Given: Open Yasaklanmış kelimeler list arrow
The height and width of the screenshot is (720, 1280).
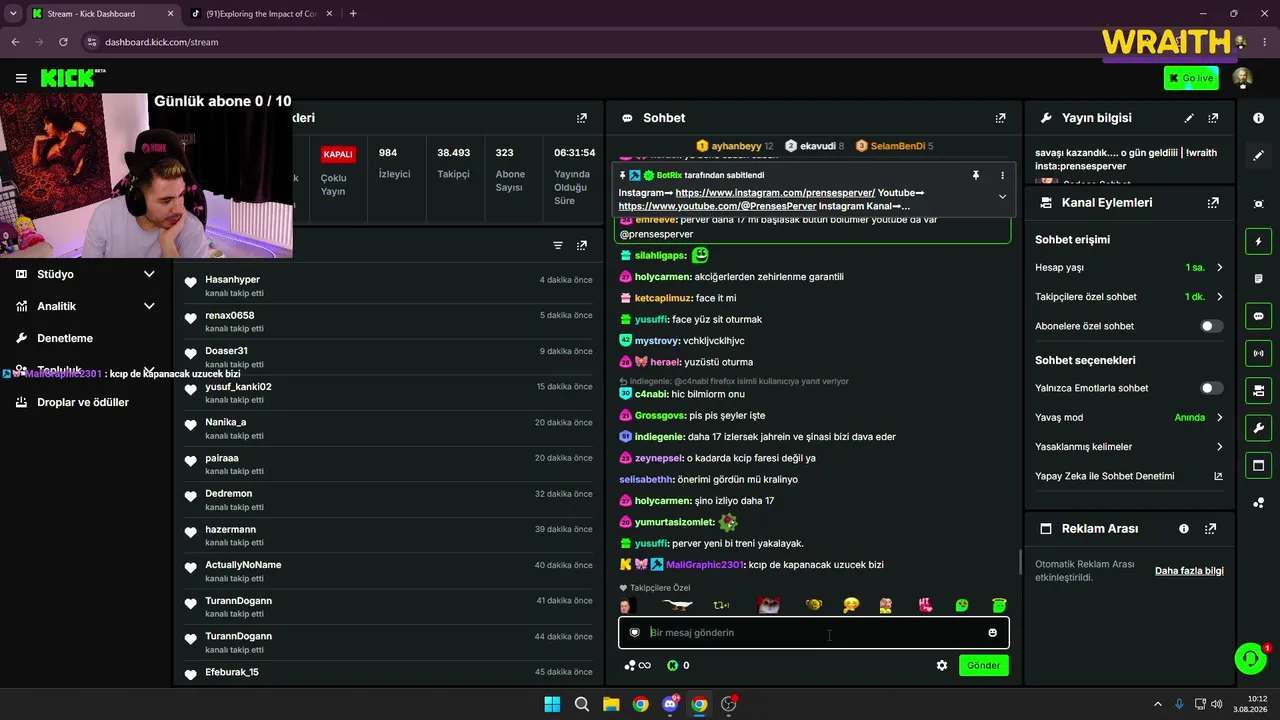Looking at the screenshot, I should 1219,447.
